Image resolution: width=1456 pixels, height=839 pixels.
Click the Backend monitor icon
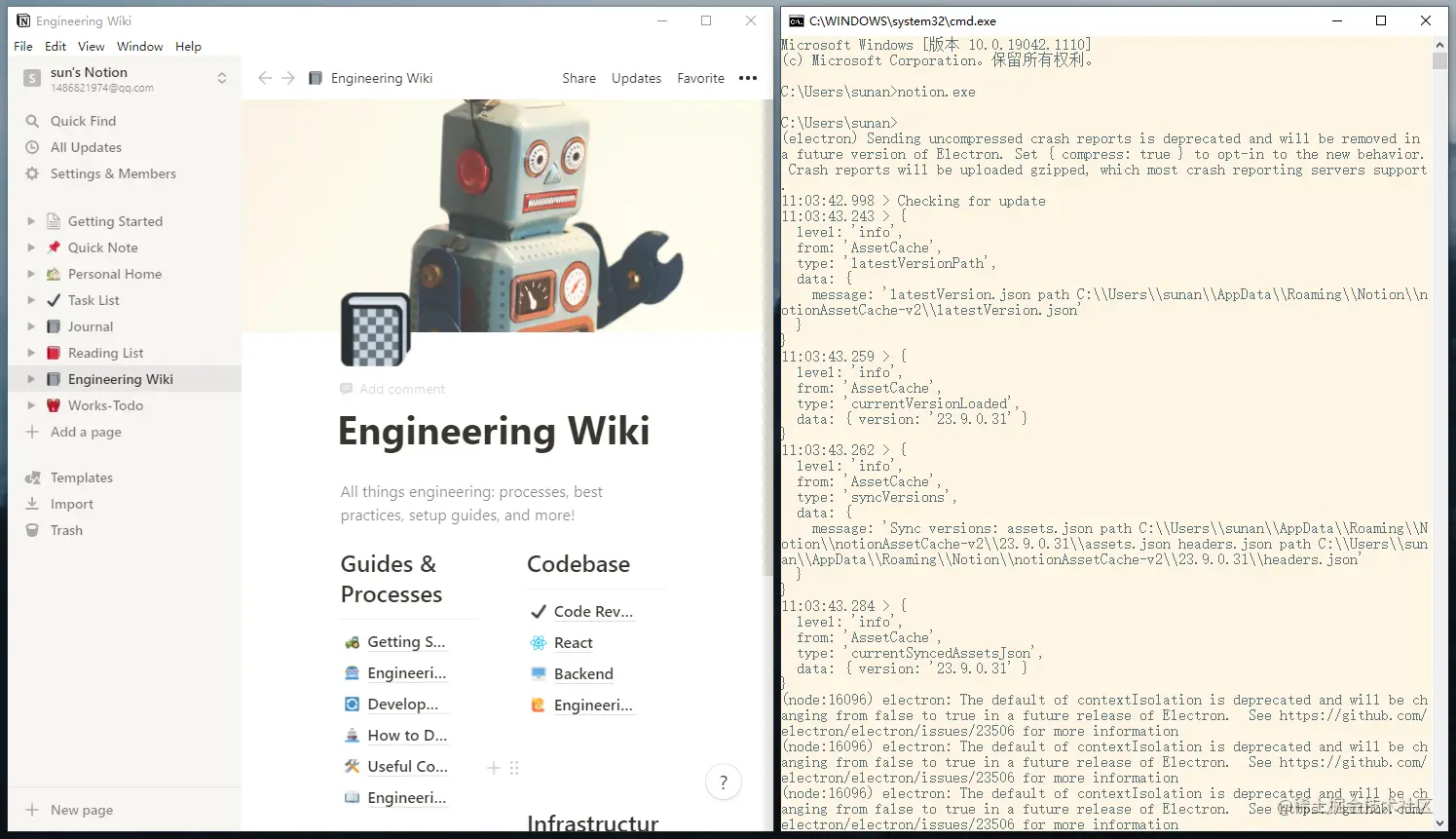(539, 674)
